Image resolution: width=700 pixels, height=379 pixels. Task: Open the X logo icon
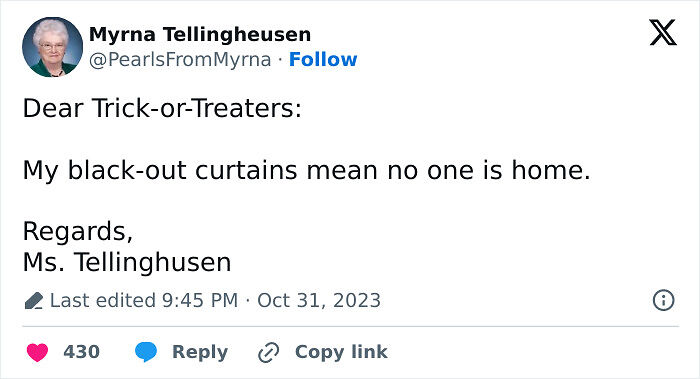[663, 33]
